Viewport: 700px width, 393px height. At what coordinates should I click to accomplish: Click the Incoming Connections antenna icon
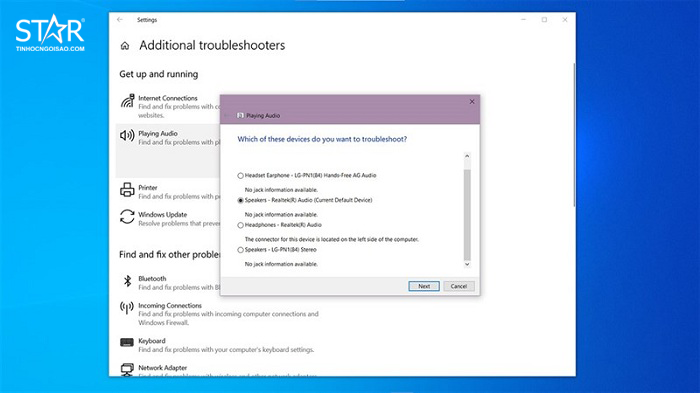(127, 308)
